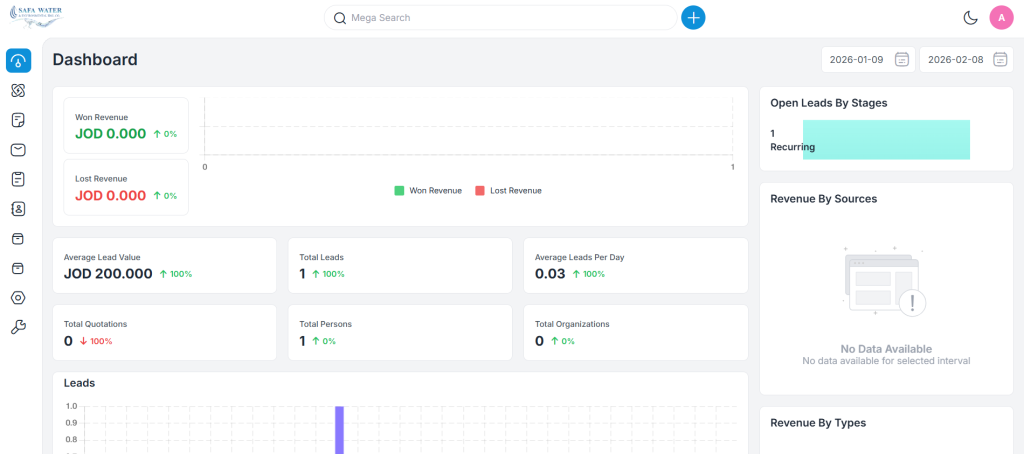The height and width of the screenshot is (454, 1024).
Task: Select the Activities clipboard icon in sidebar
Action: pos(18,179)
